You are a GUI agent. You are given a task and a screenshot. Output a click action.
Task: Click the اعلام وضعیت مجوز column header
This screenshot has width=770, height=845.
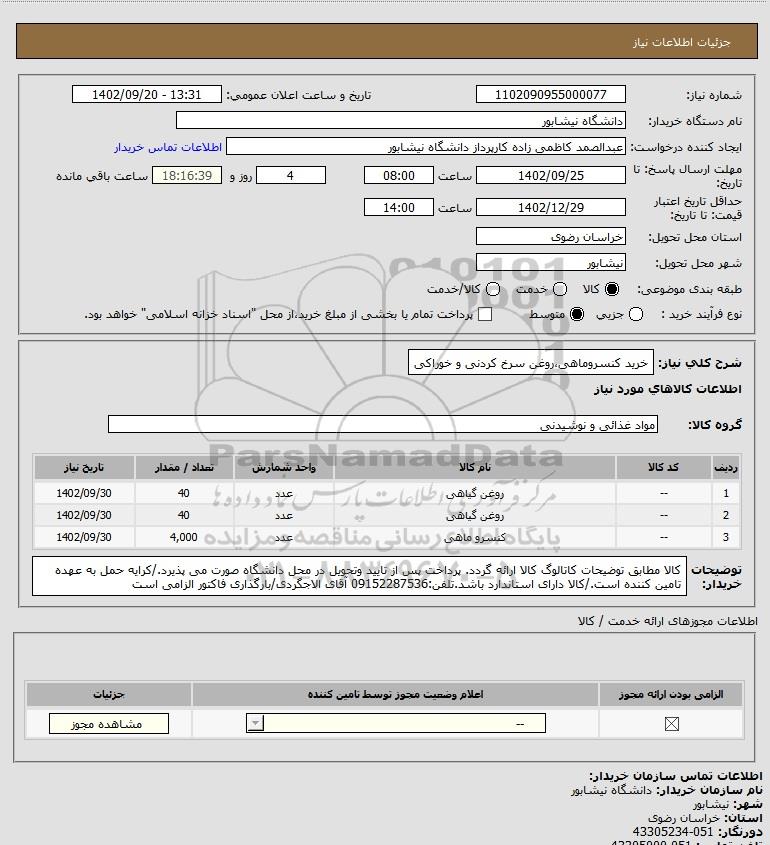pyautogui.click(x=396, y=695)
